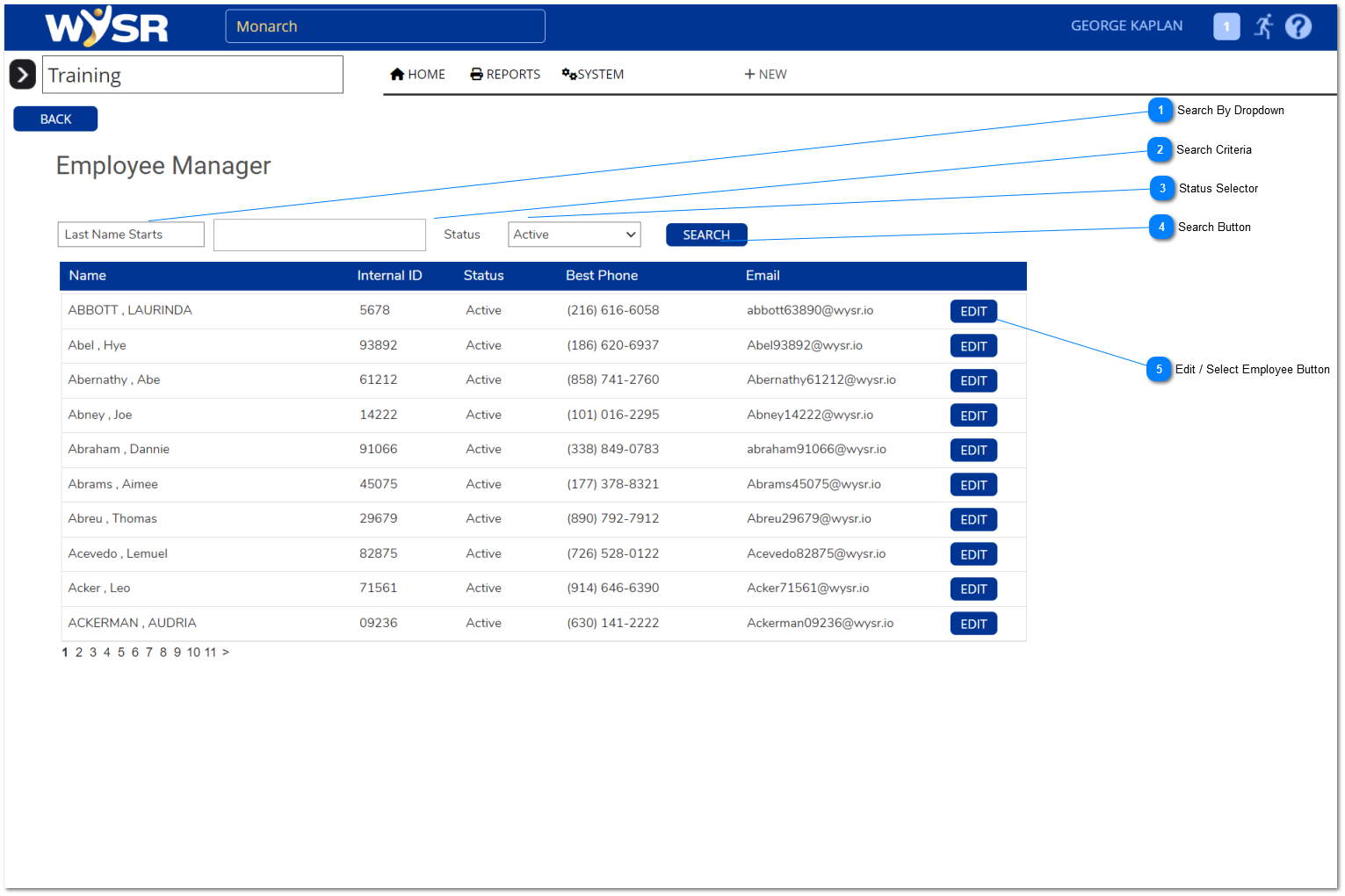The height and width of the screenshot is (896, 1345).
Task: Click the WYSR logo
Action: [x=106, y=27]
